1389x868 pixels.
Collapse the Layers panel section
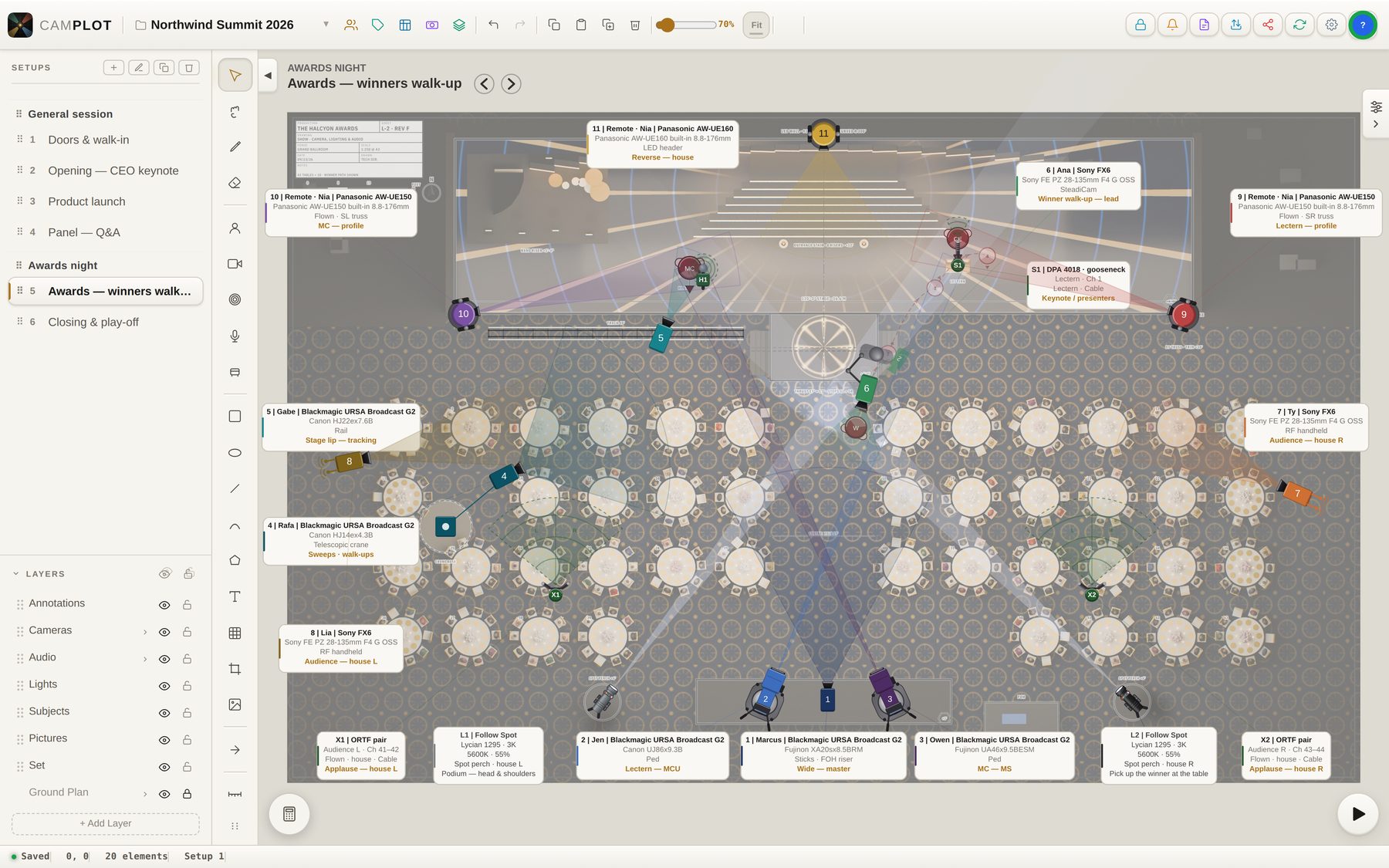tap(16, 574)
